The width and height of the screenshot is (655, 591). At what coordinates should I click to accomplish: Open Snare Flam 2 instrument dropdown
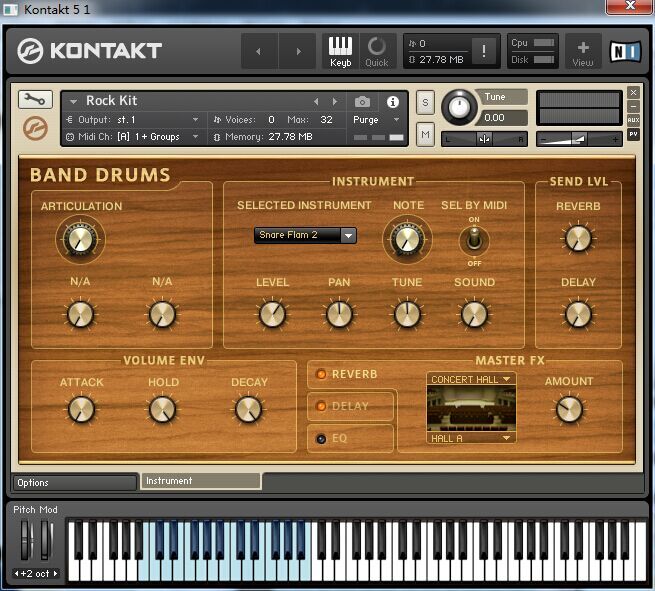coord(305,235)
